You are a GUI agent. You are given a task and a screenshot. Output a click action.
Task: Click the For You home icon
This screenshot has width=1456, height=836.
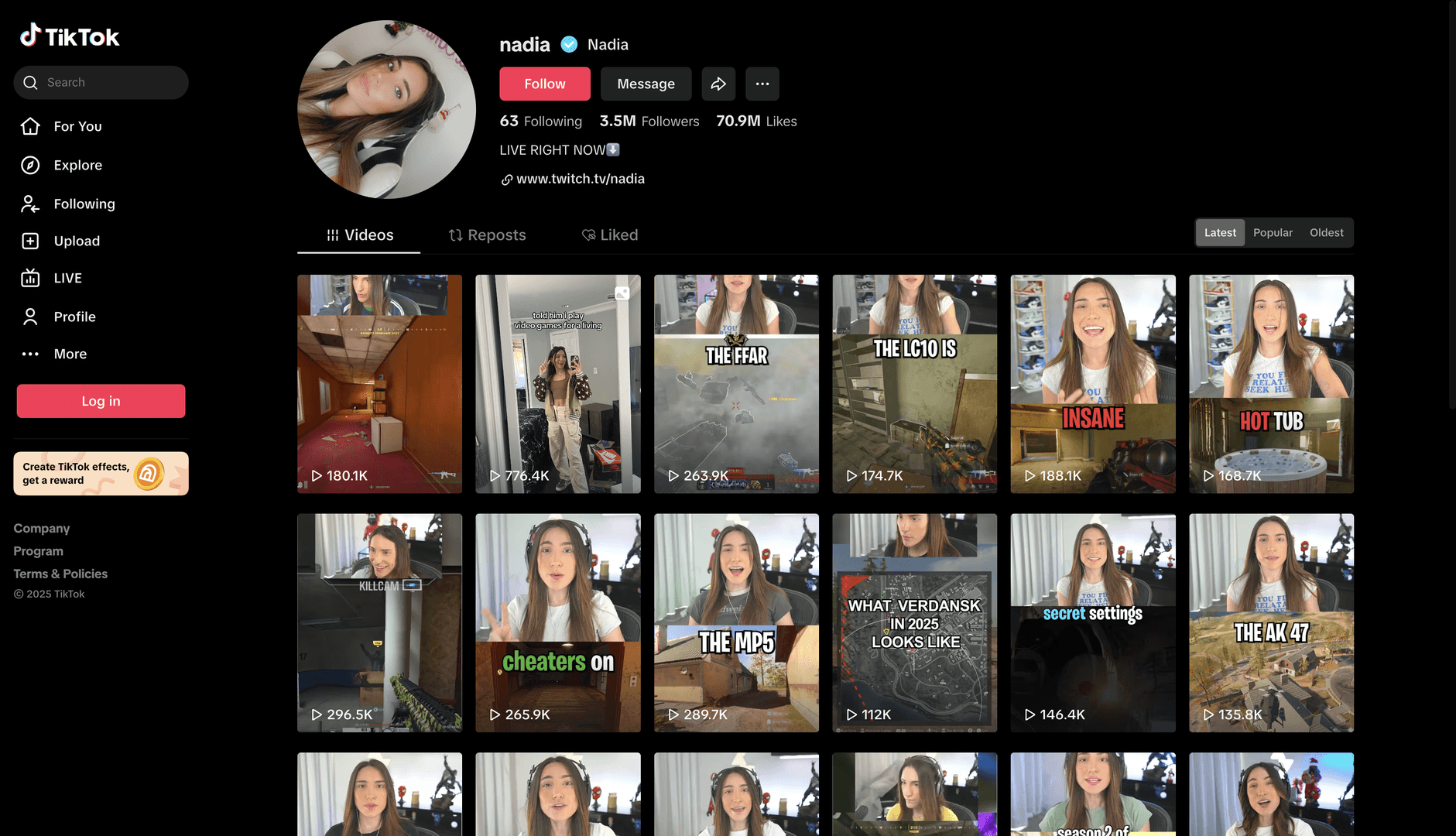[30, 126]
